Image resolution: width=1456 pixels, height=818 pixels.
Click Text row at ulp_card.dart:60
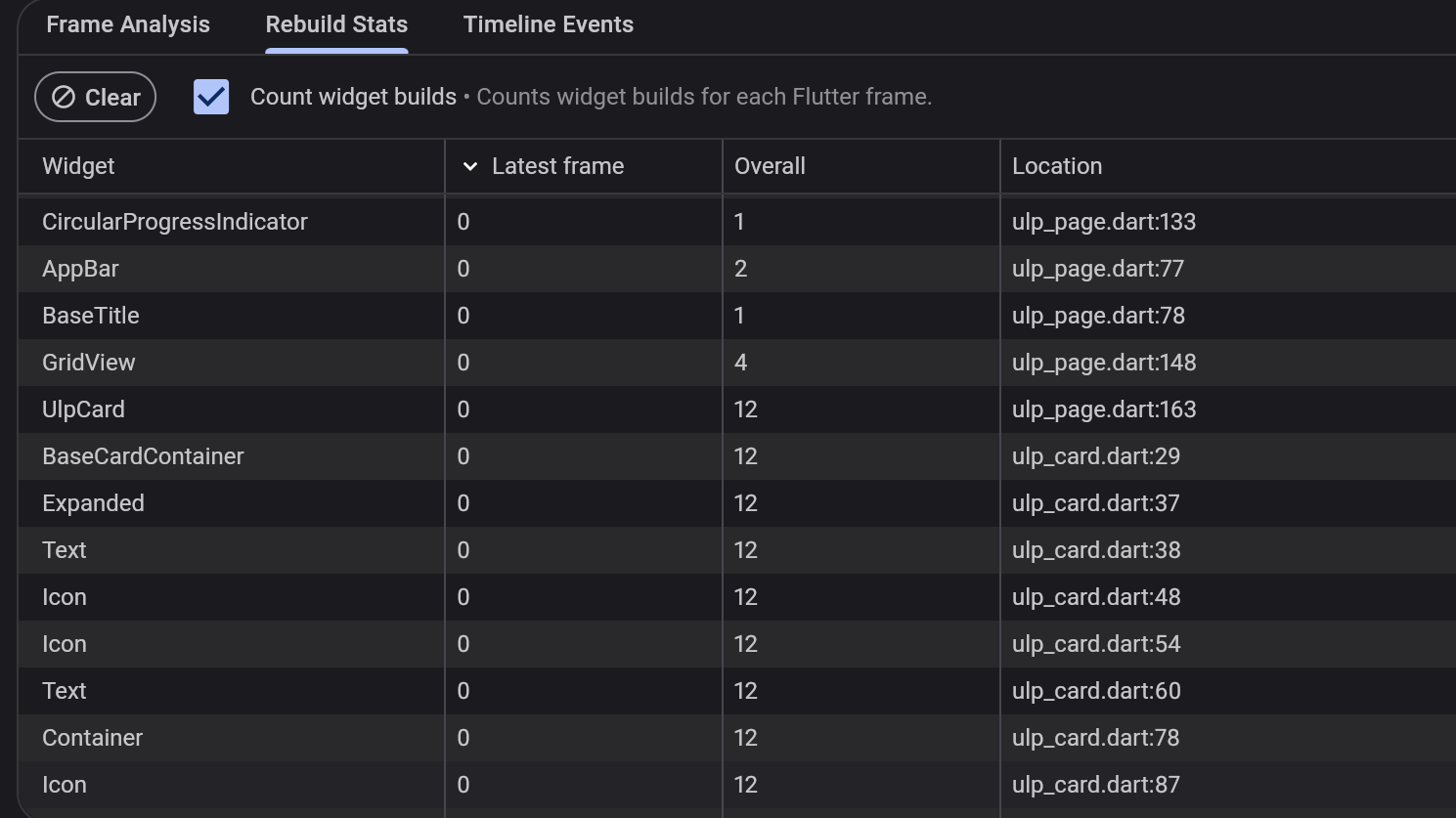click(737, 691)
